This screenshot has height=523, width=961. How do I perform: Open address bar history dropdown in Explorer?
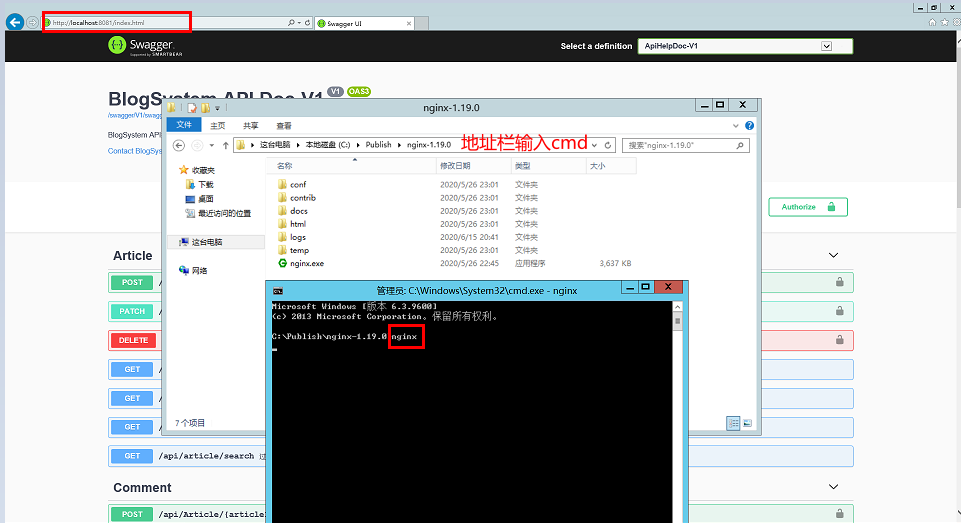click(594, 145)
